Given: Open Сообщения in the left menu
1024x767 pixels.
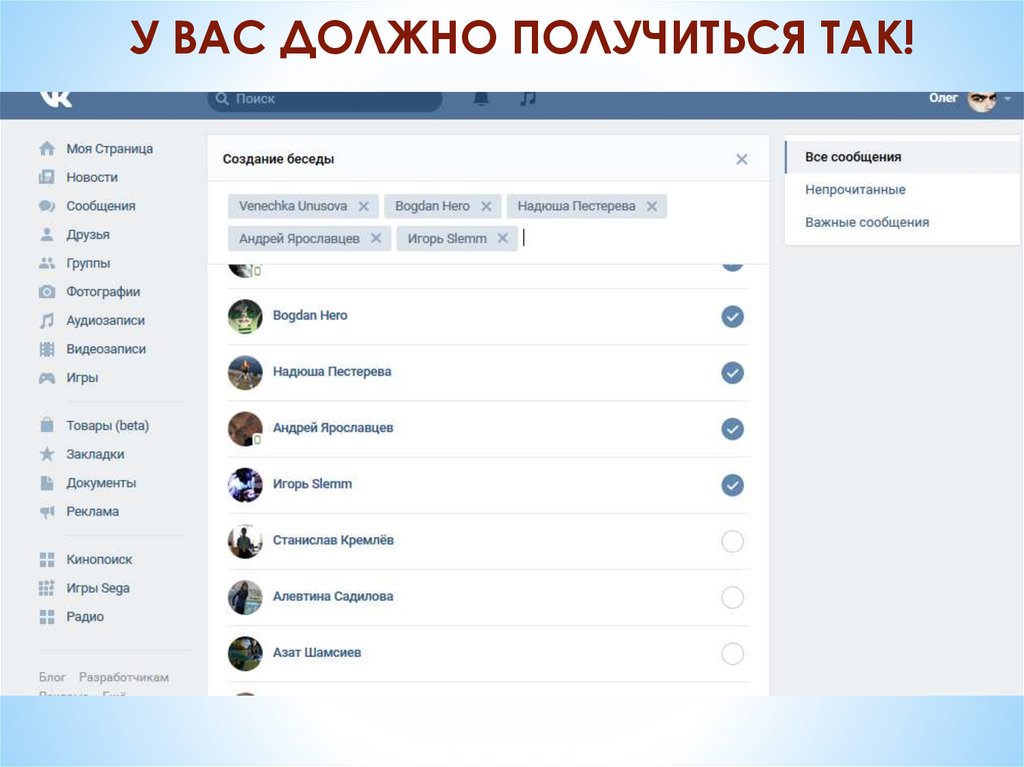Looking at the screenshot, I should click(100, 206).
